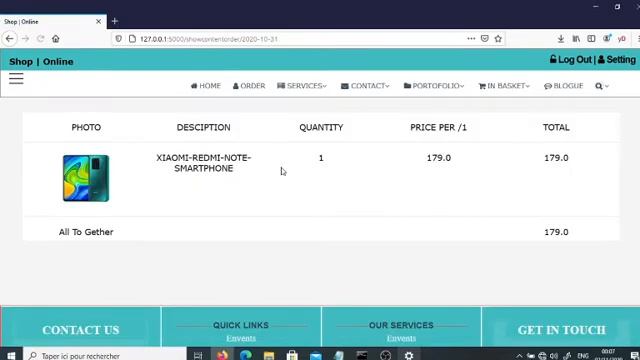Click XIAOMI-REDMI-NOTE-SMARTPHONE description
This screenshot has height=360, width=640.
click(204, 163)
